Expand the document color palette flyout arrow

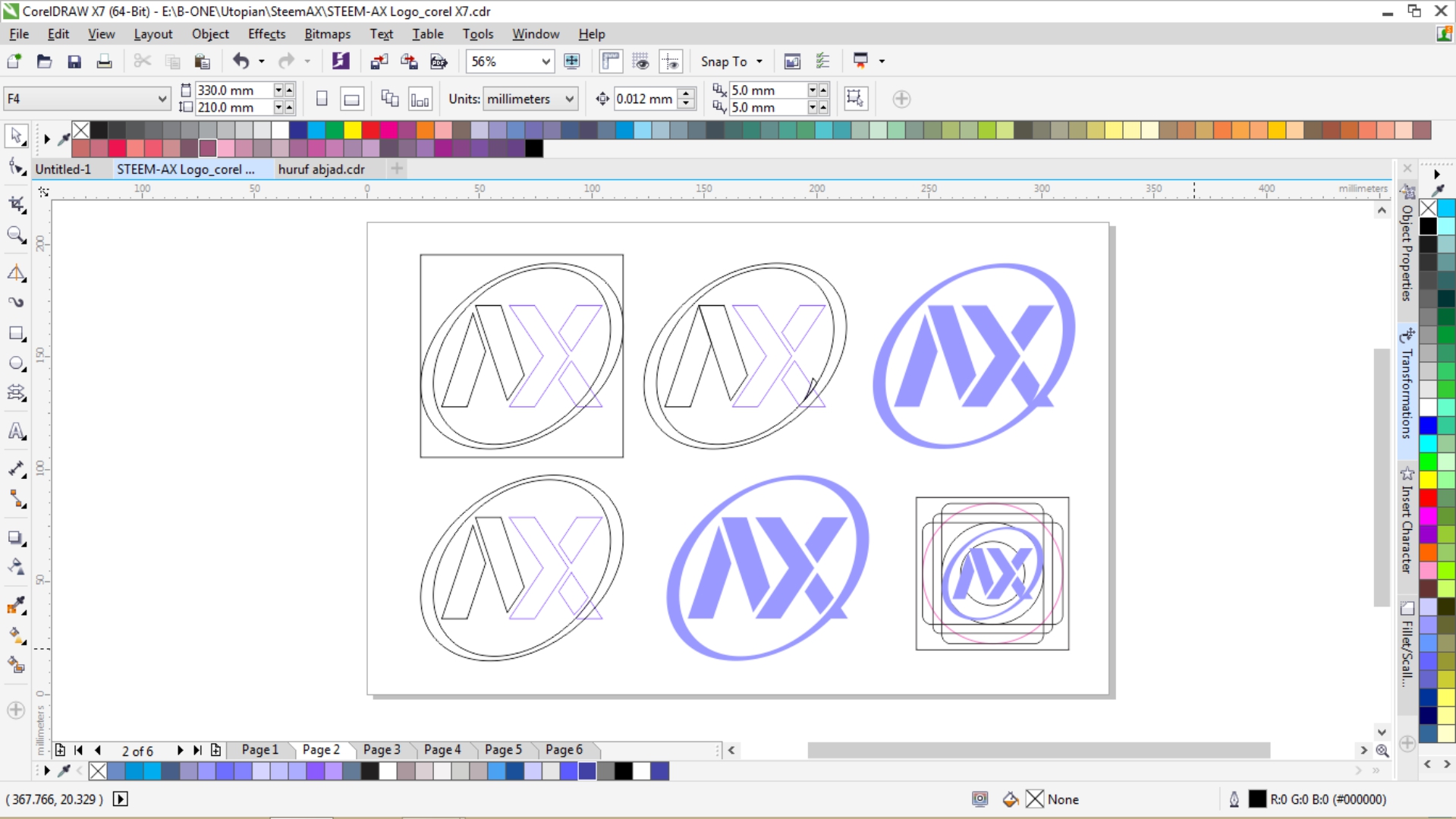(x=46, y=771)
